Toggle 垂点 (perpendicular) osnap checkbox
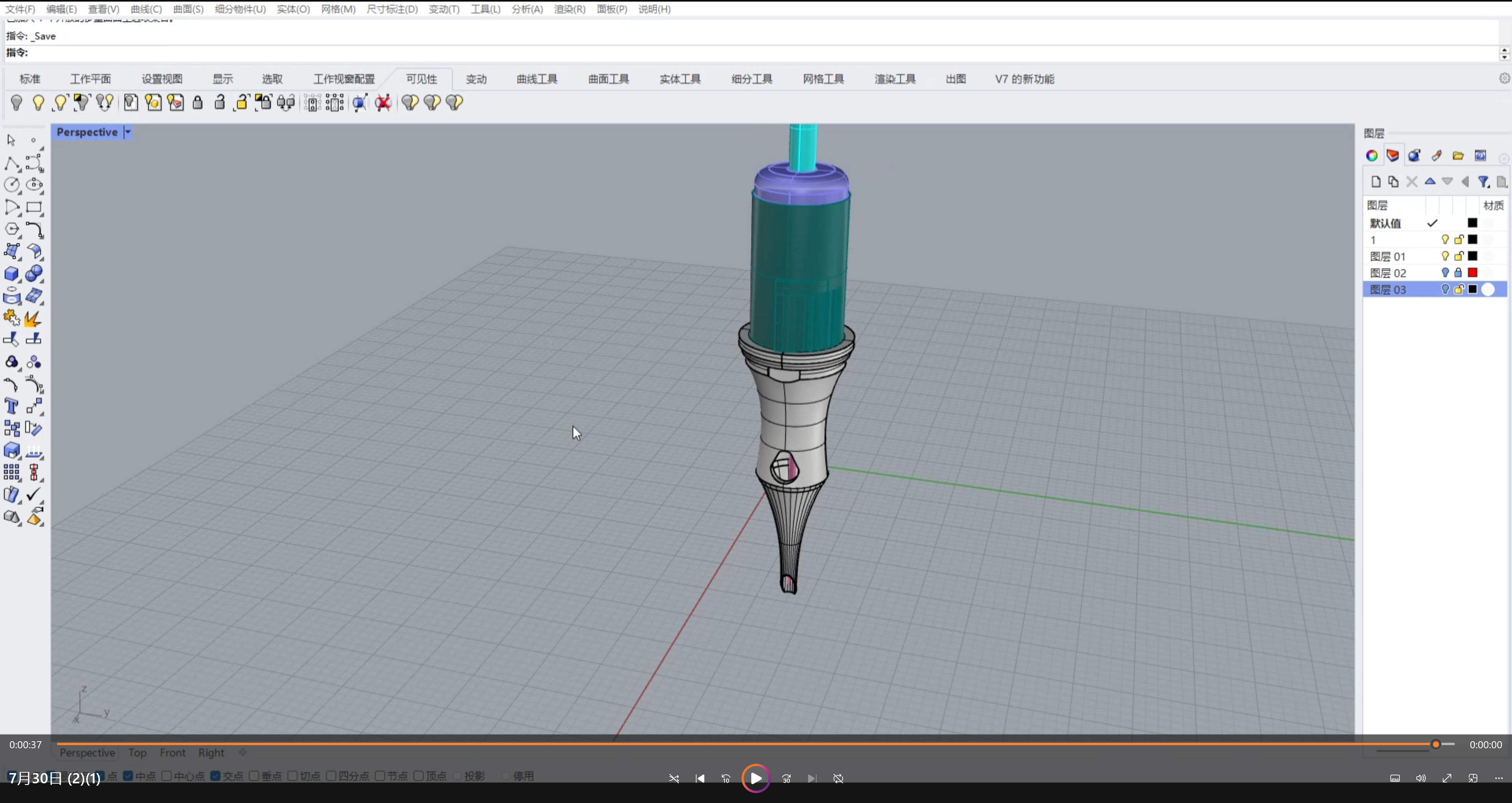1512x803 pixels. 254,776
